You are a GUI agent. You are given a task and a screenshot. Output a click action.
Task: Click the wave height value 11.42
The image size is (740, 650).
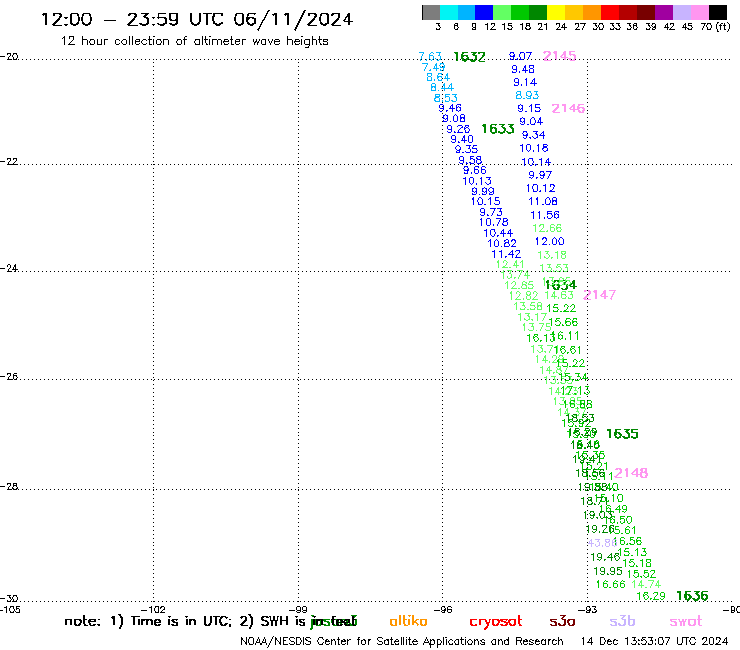click(506, 254)
